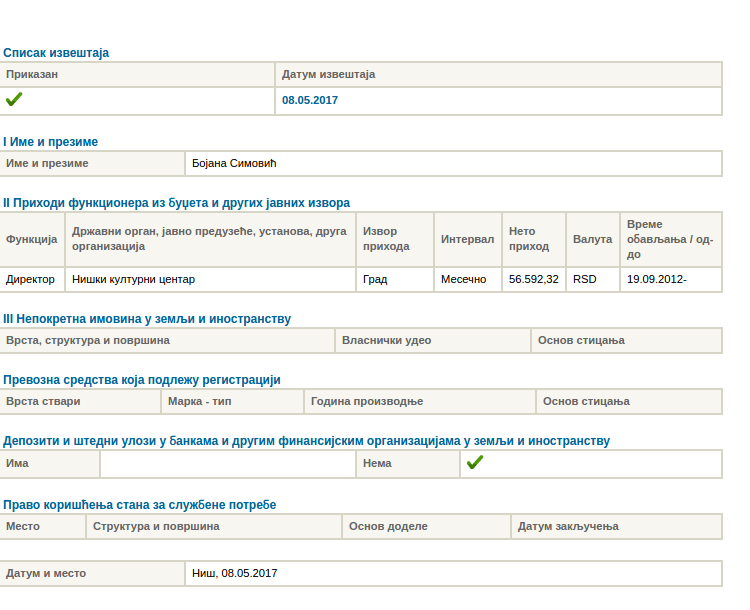750x610 pixels.
Task: Select the Ниш, 08.05.2017 field
Action: pos(235,574)
